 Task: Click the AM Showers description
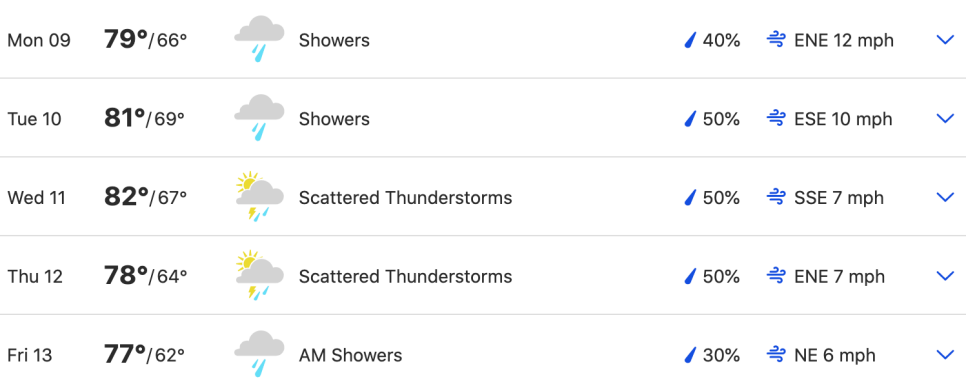(351, 355)
